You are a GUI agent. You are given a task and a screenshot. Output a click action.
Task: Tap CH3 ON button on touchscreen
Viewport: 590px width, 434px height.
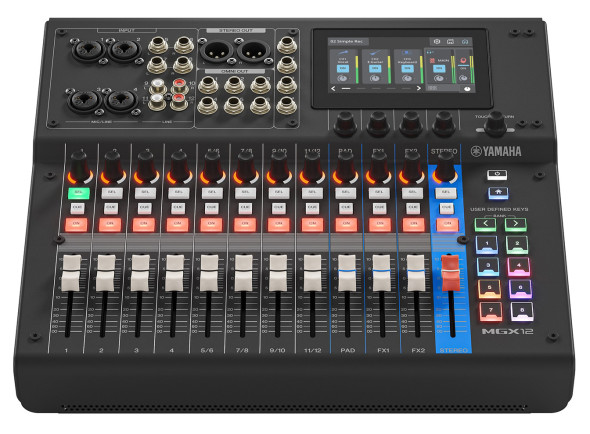pyautogui.click(x=407, y=68)
